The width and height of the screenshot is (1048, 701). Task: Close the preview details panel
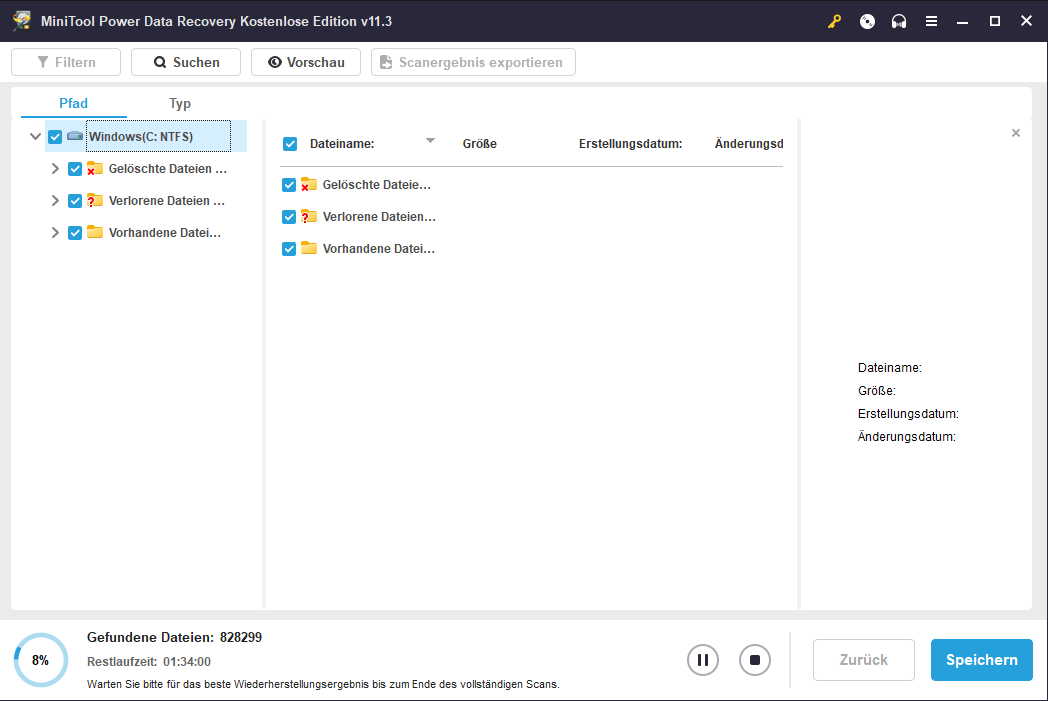tap(1015, 133)
